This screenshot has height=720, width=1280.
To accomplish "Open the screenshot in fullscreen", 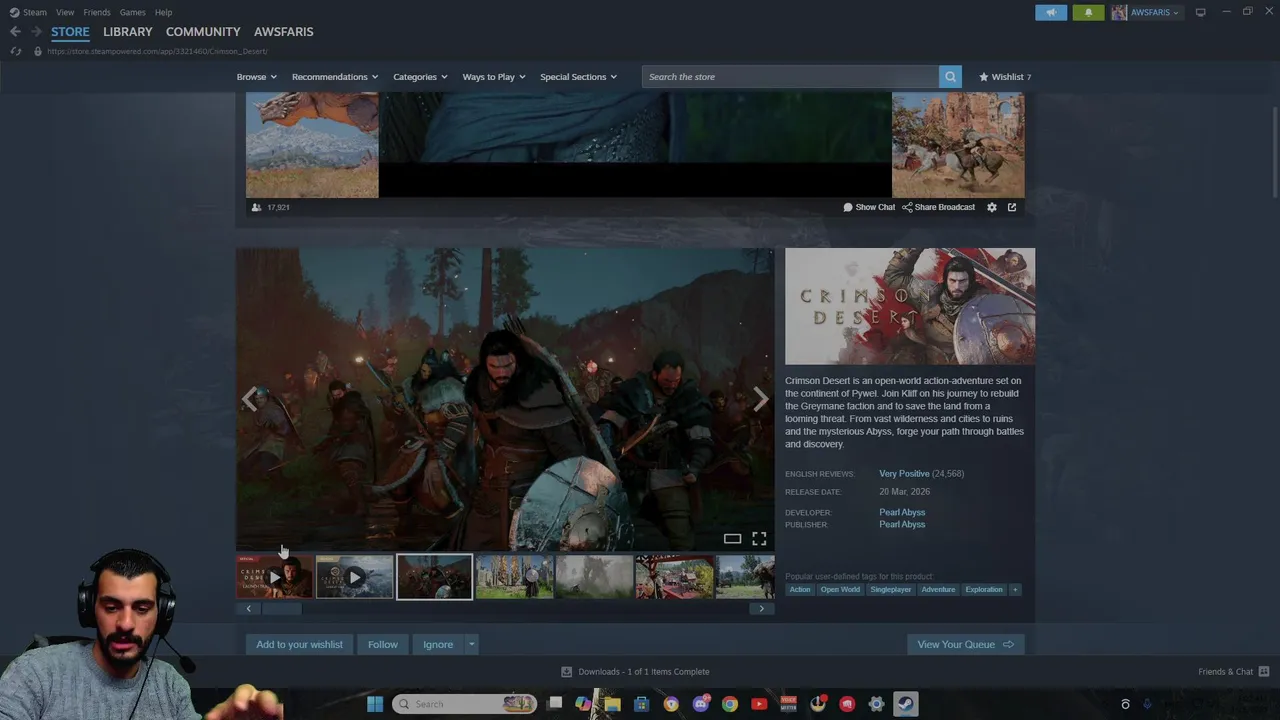I will [759, 539].
